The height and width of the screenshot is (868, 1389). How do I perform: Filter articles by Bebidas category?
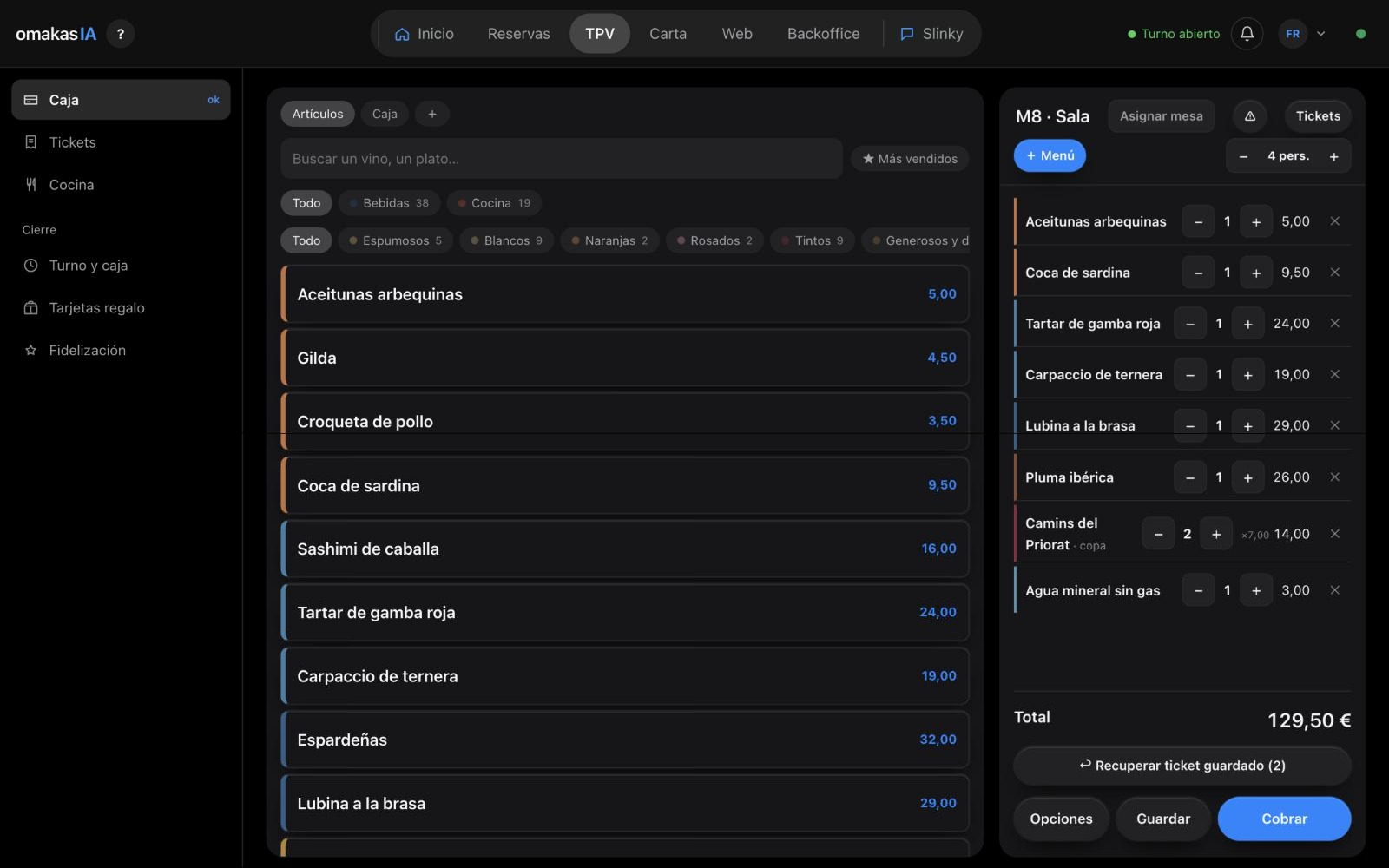pyautogui.click(x=389, y=203)
